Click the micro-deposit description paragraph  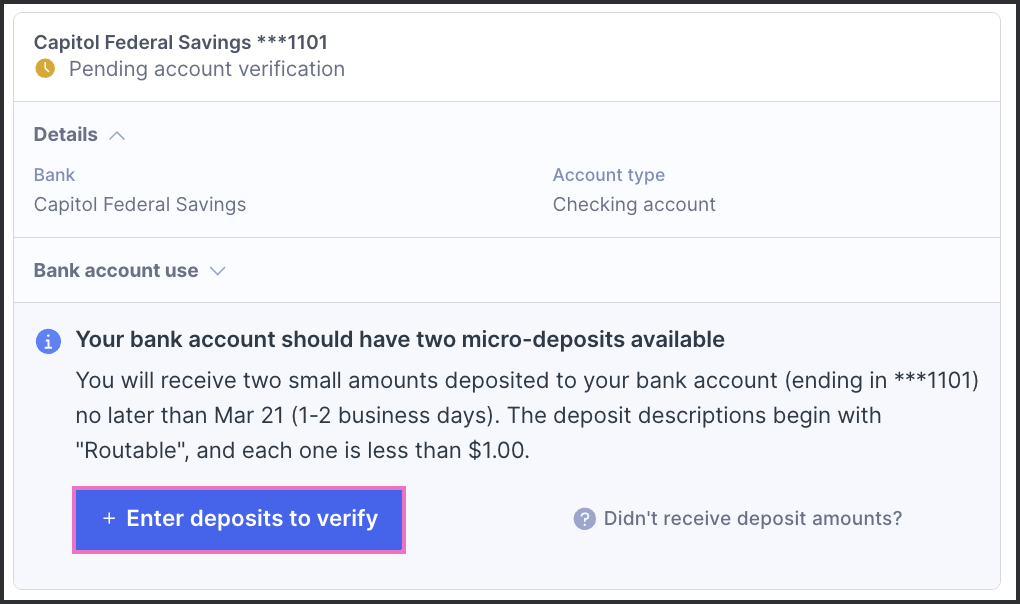[527, 415]
